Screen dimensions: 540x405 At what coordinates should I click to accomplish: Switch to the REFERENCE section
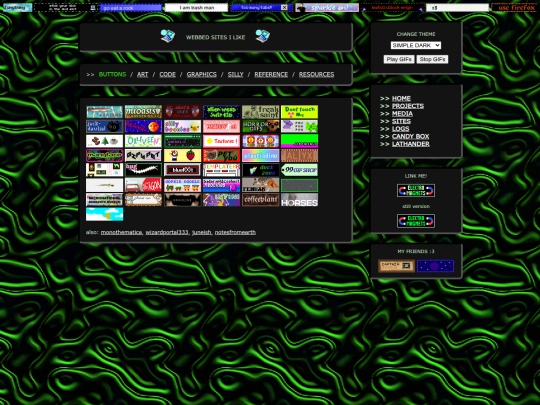point(271,74)
